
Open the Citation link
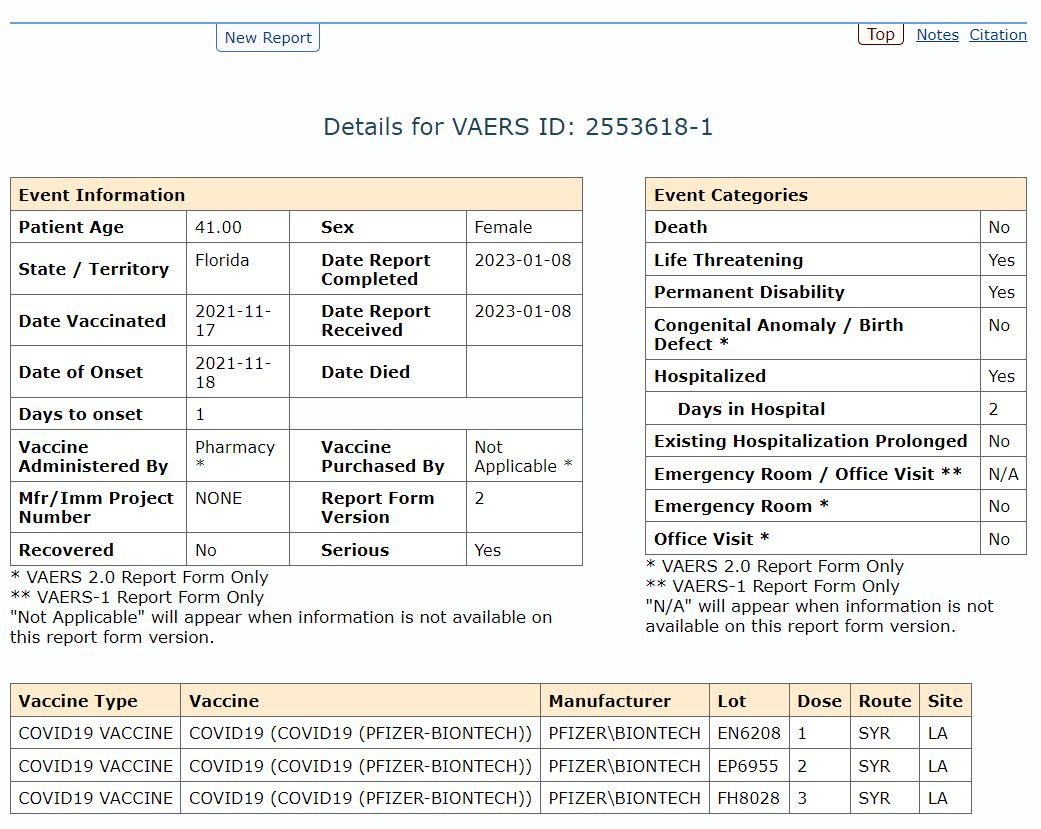point(998,35)
